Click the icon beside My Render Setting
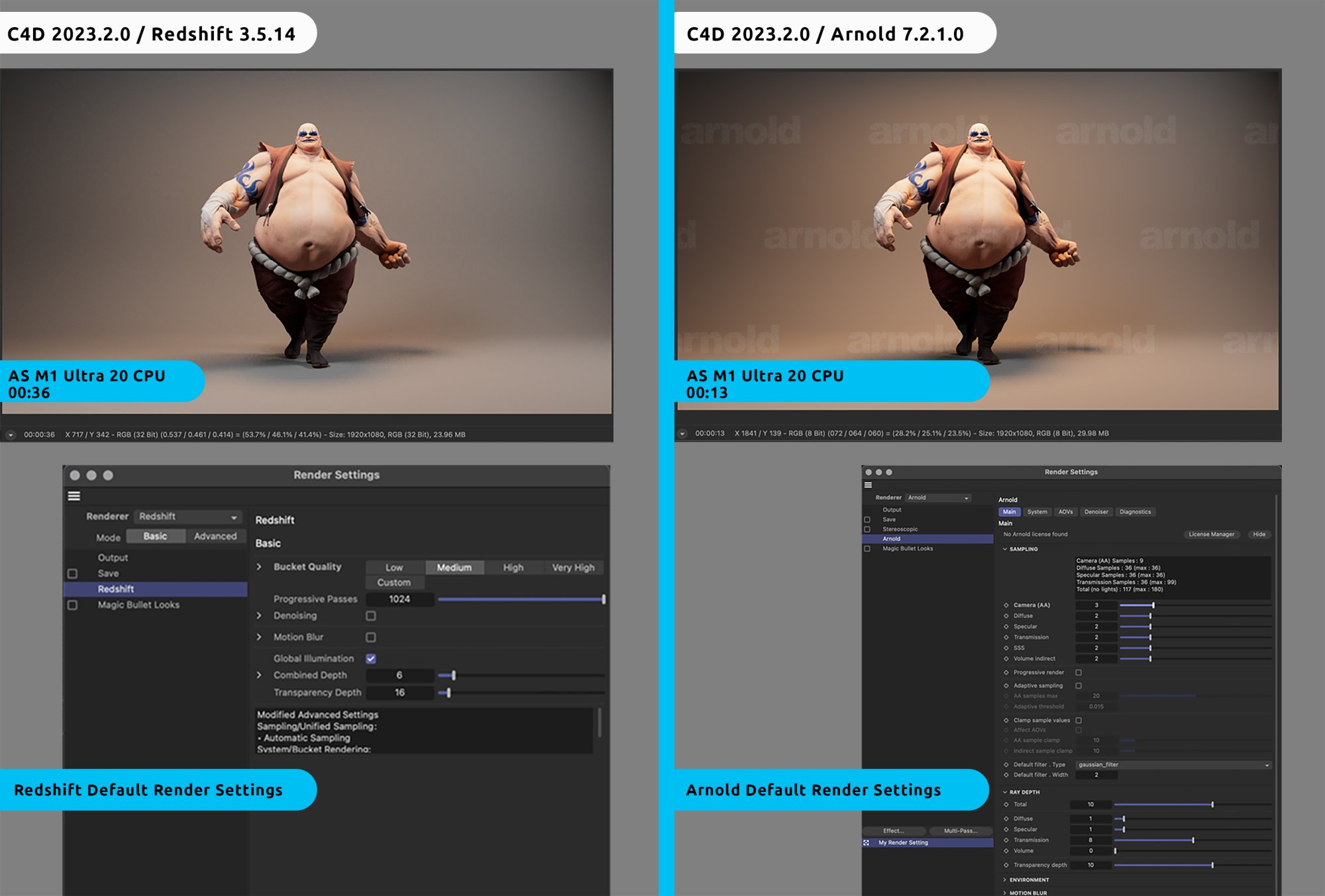 pyautogui.click(x=867, y=843)
